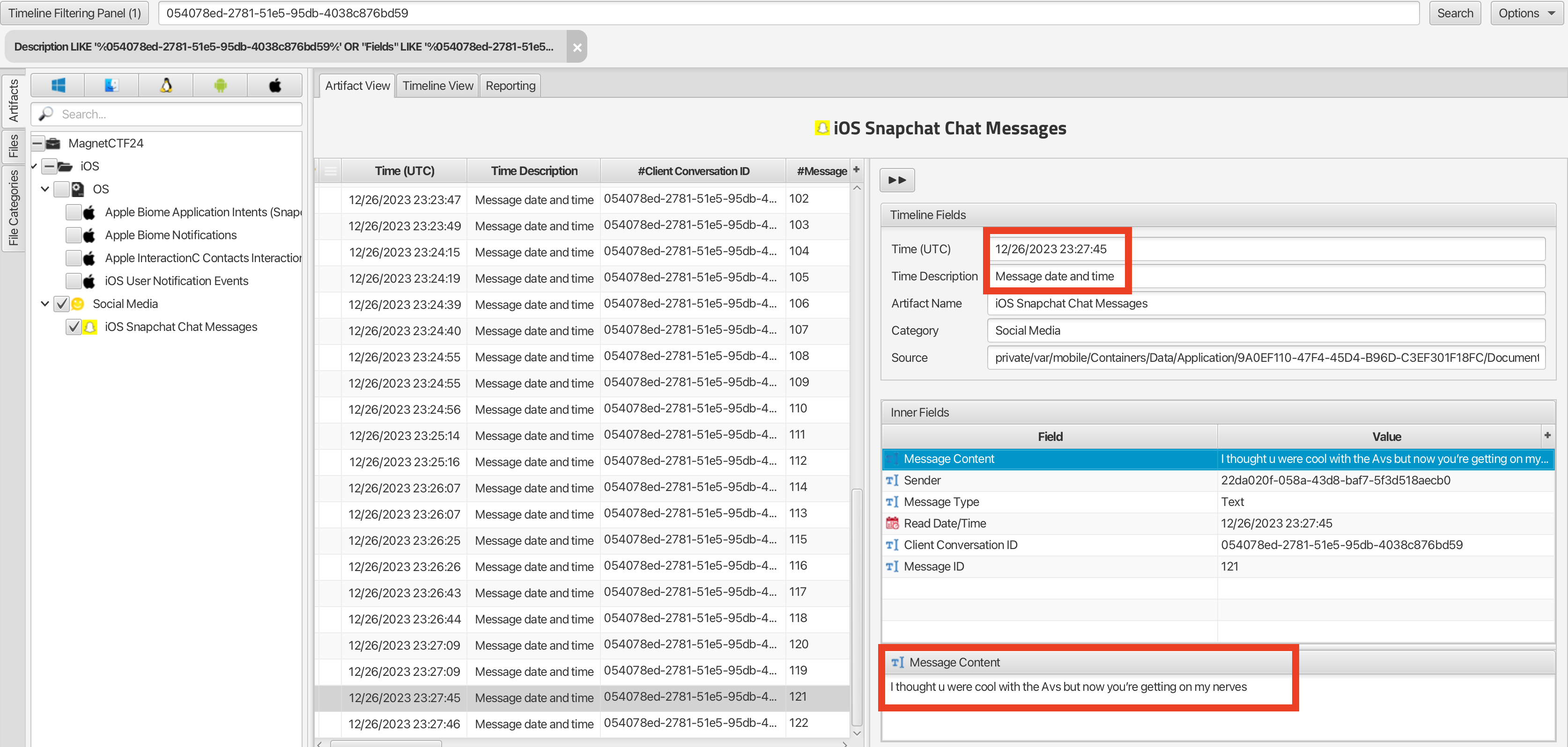This screenshot has width=1568, height=747.
Task: Click the Source path field
Action: pos(1266,358)
